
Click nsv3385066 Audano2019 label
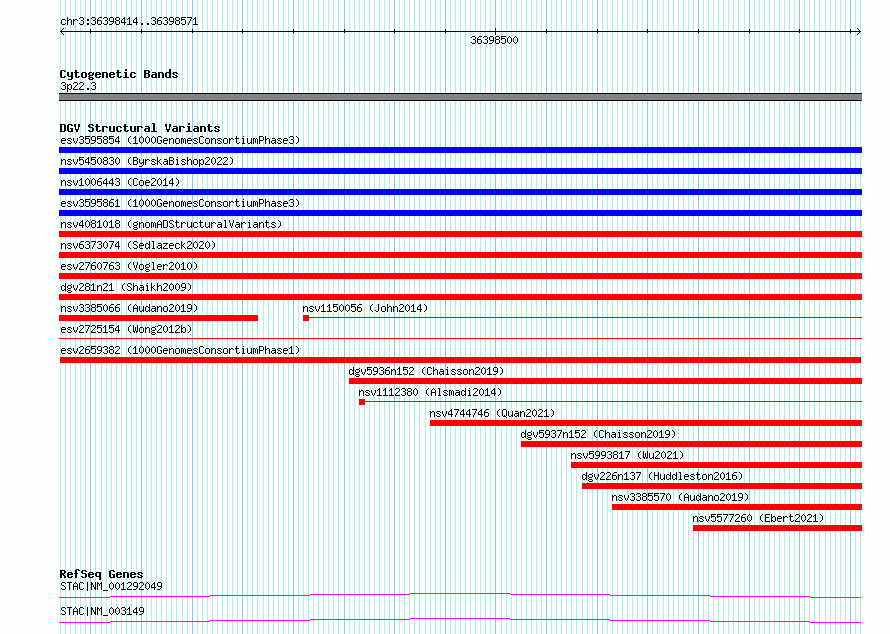pos(129,308)
